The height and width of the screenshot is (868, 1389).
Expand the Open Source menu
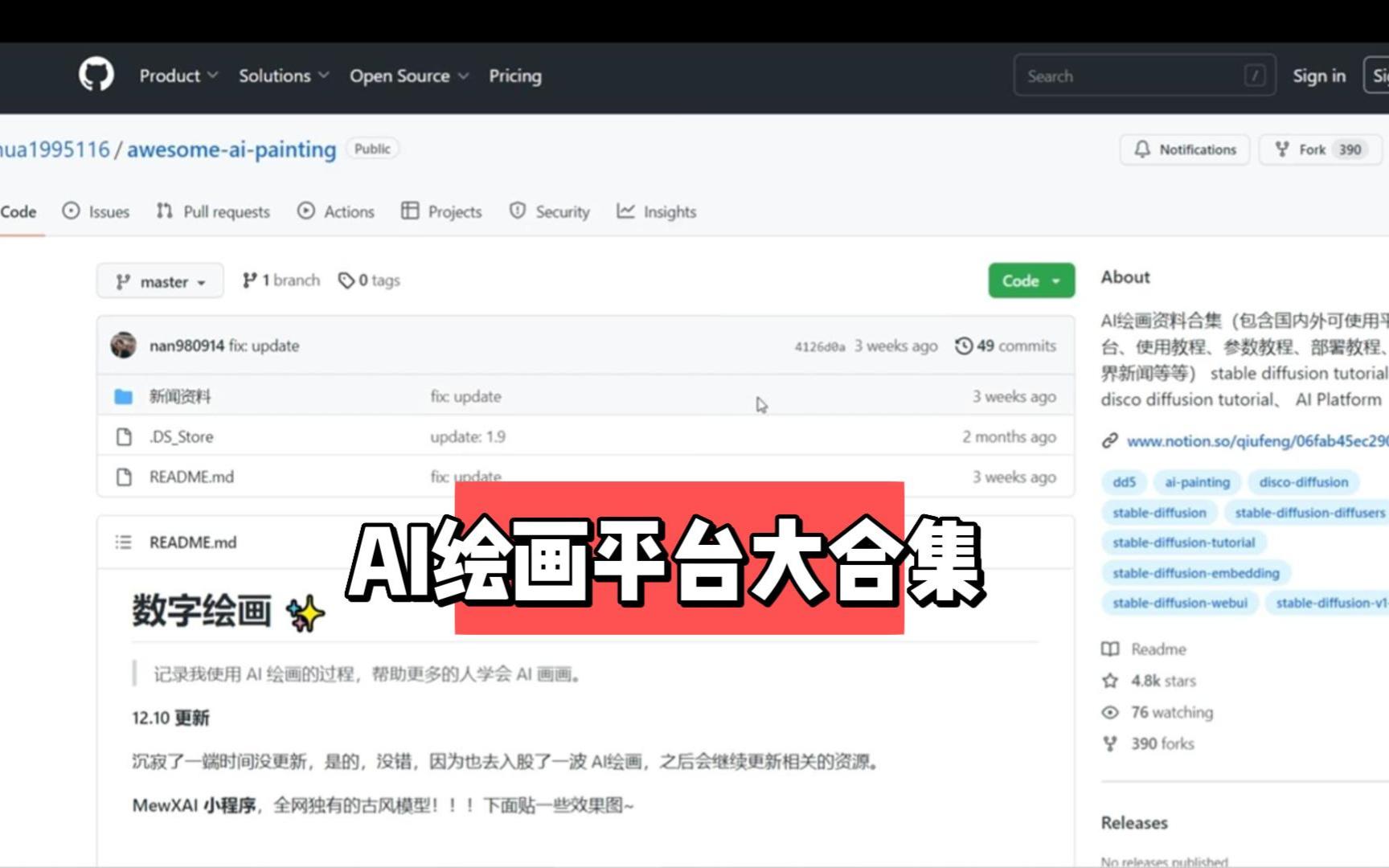(409, 76)
